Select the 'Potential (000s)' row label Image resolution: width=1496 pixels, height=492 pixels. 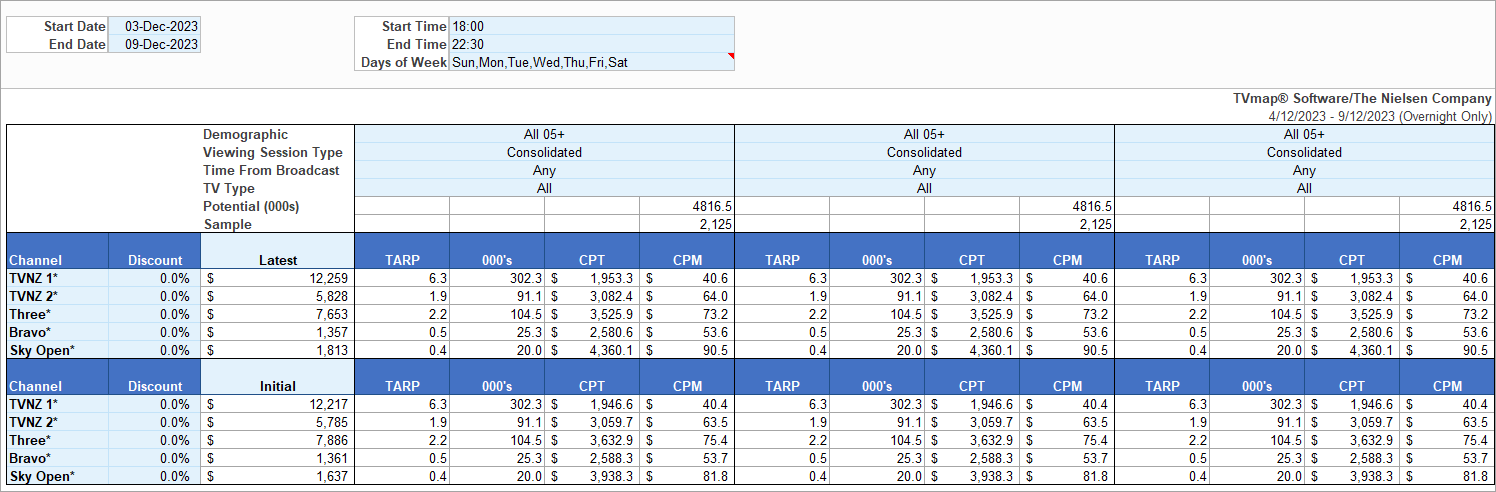[251, 206]
